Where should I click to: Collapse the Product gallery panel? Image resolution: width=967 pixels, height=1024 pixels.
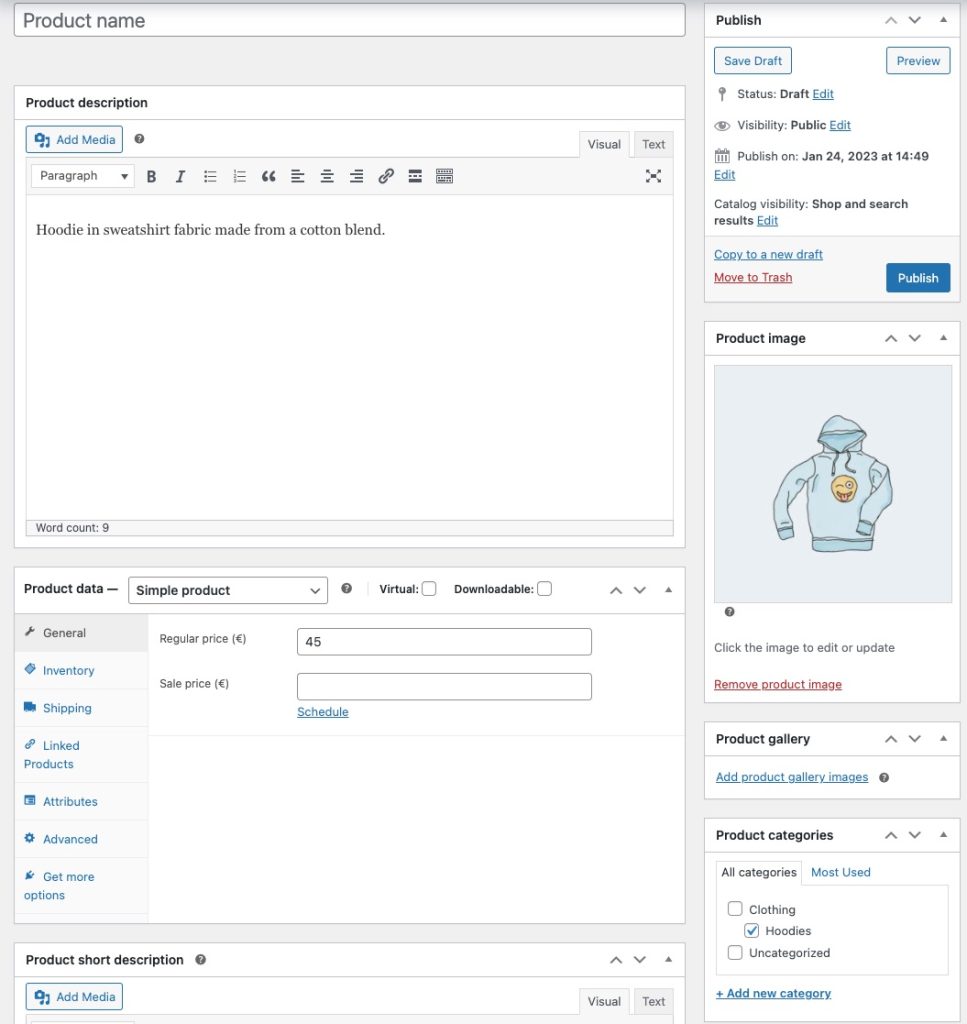(x=943, y=739)
